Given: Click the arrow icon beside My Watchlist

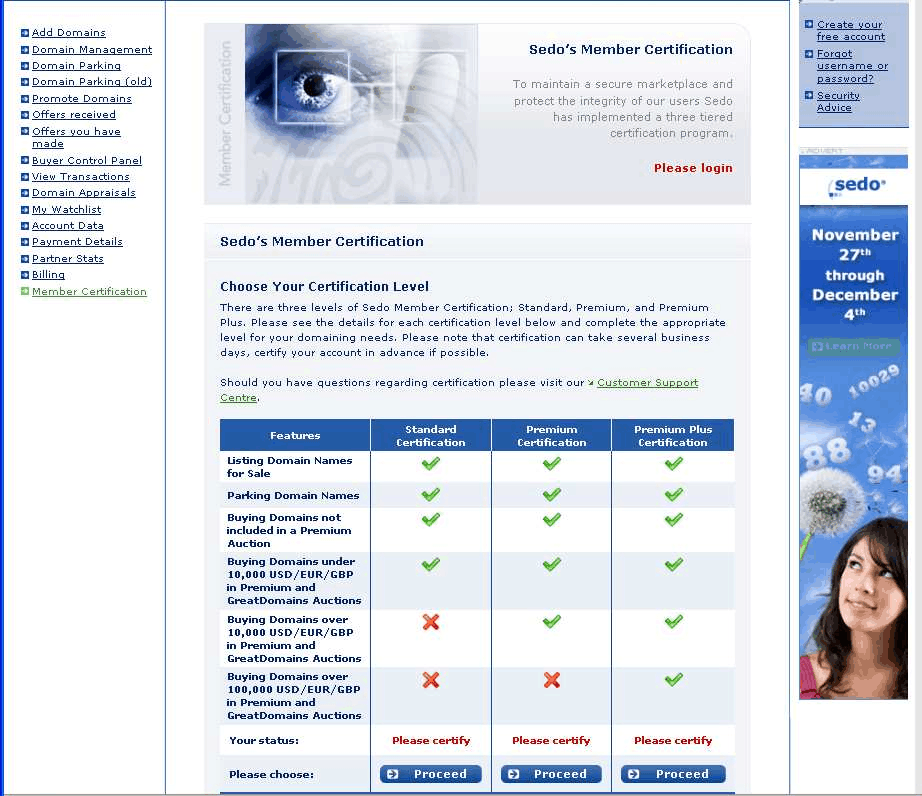Looking at the screenshot, I should [25, 210].
